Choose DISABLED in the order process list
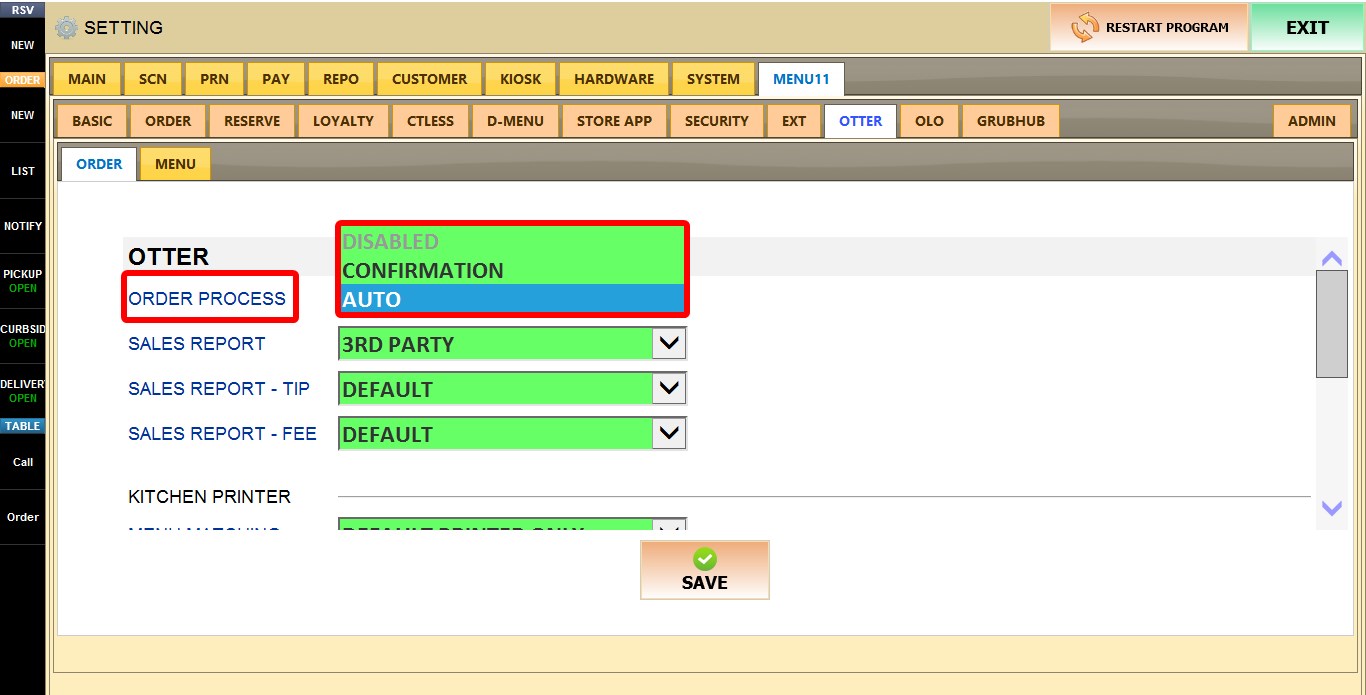 tap(513, 241)
